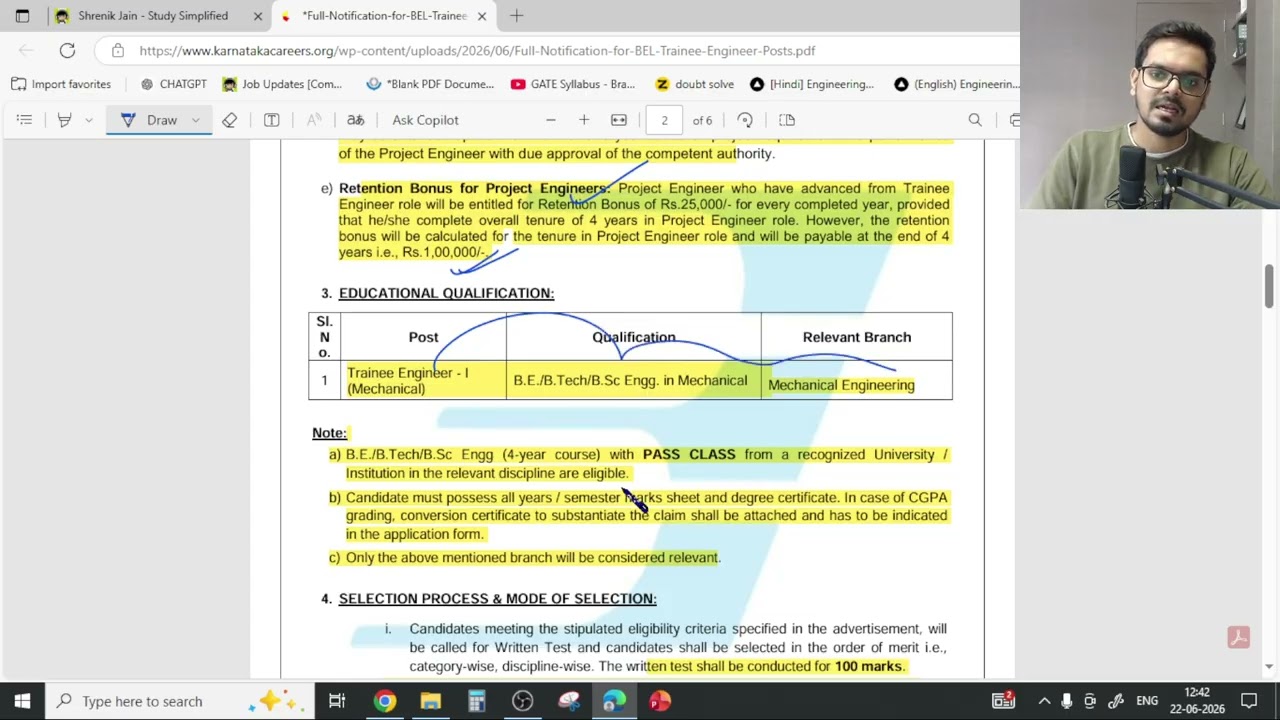1280x720 pixels.
Task: Click the 'PASS CLASS' bold text
Action: [689, 455]
